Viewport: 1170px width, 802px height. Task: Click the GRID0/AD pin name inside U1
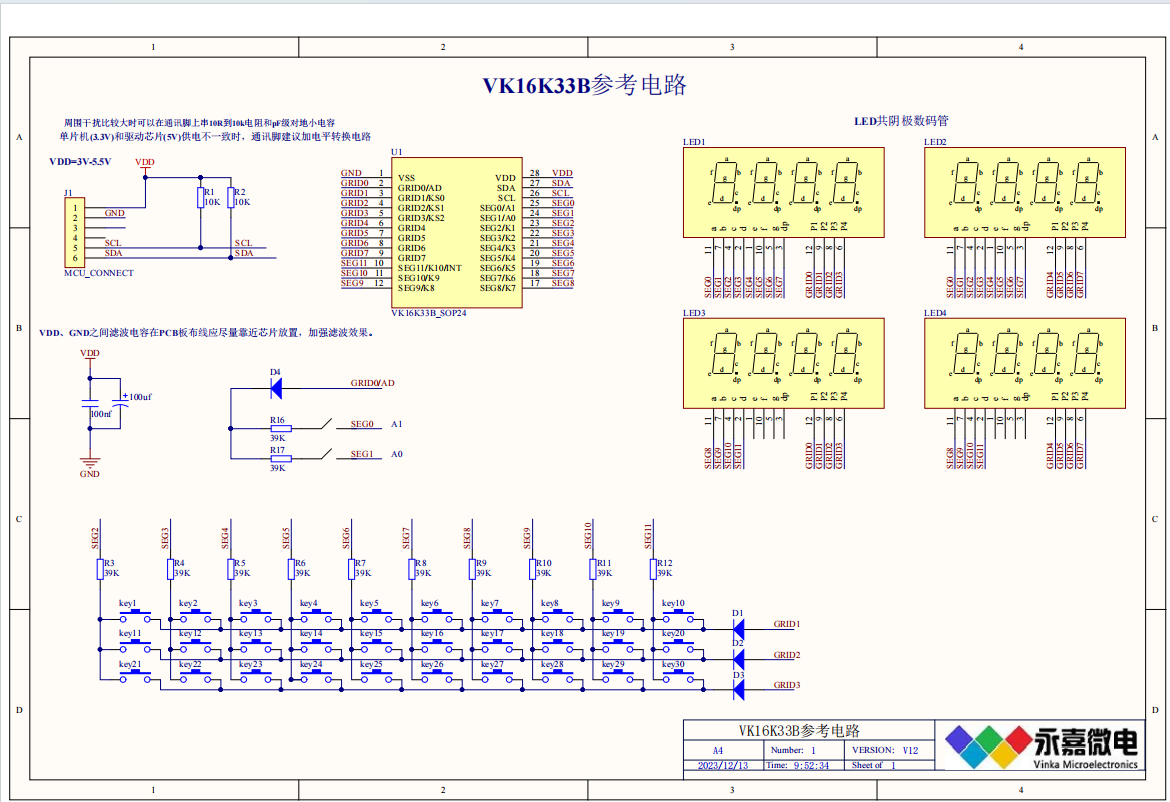419,188
